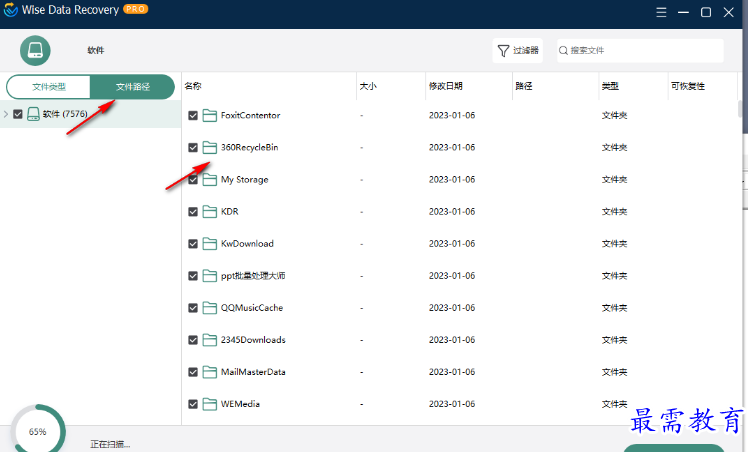Viewport: 752px width, 452px height.
Task: Uncheck the KwDownload checkbox
Action: pyautogui.click(x=193, y=244)
